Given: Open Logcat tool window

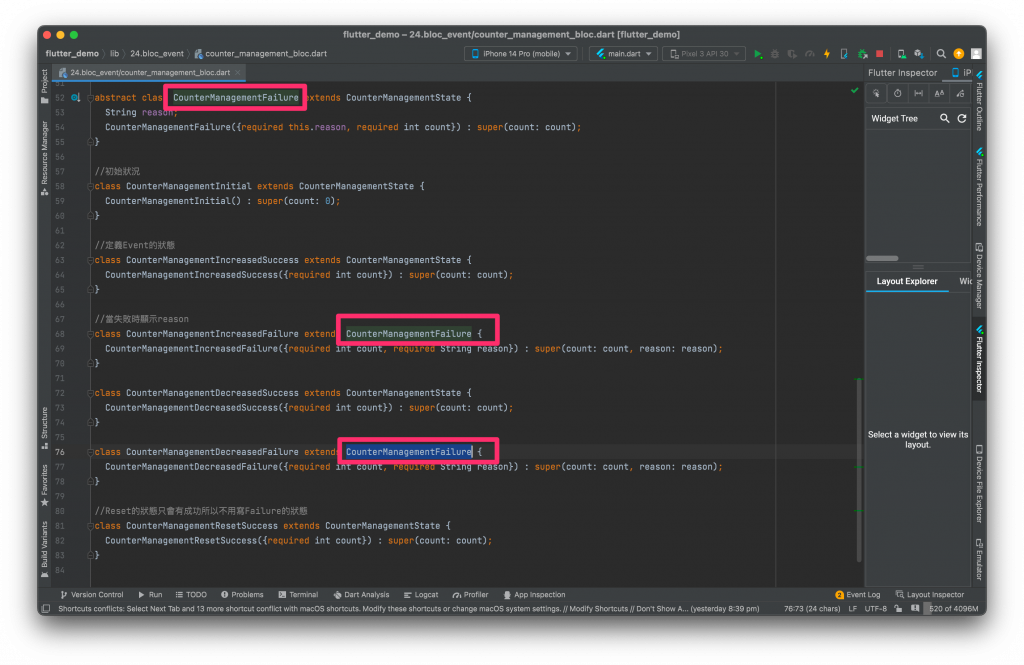Looking at the screenshot, I should (x=421, y=595).
